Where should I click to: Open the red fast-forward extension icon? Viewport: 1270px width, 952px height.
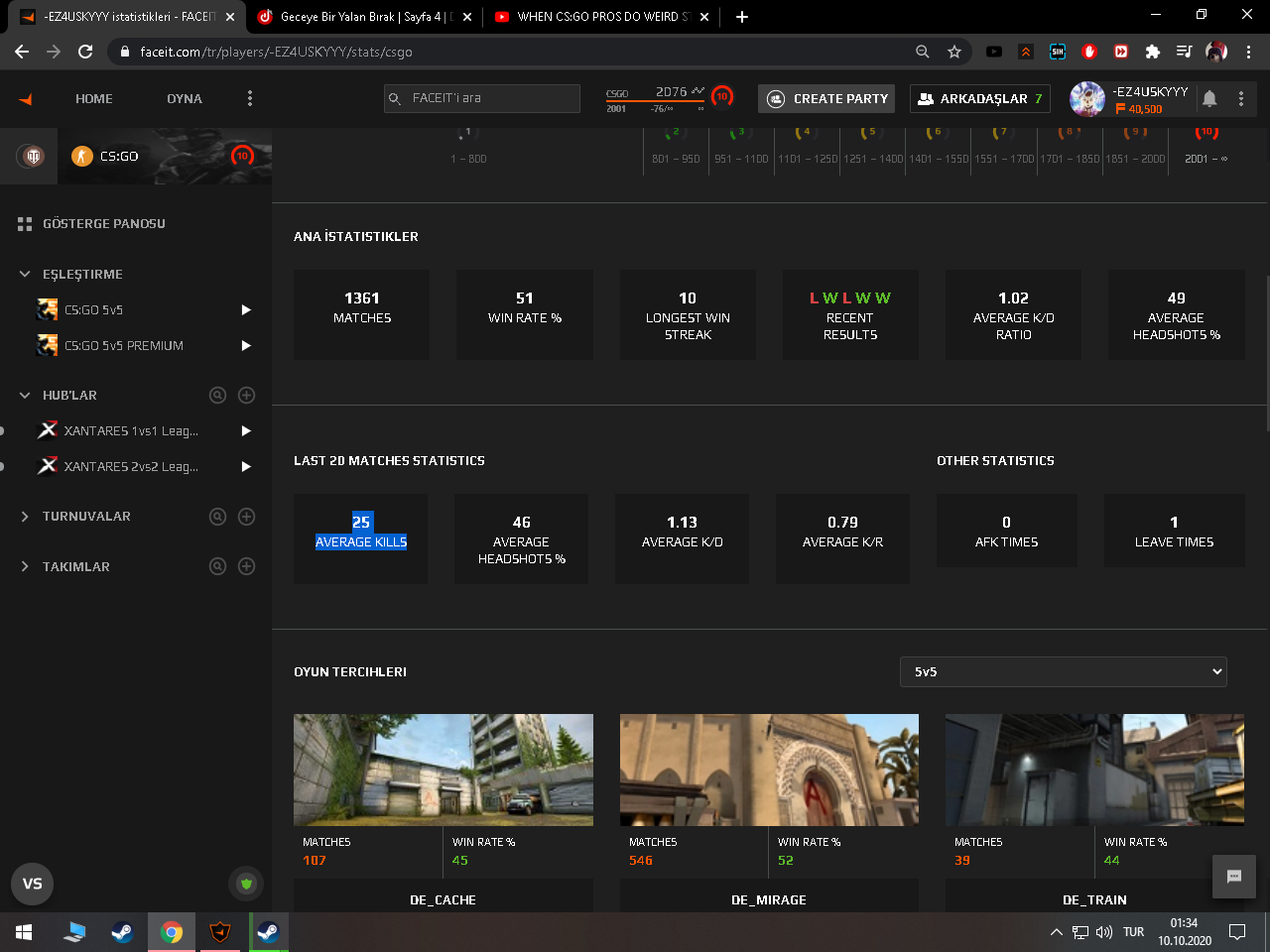click(x=1121, y=52)
